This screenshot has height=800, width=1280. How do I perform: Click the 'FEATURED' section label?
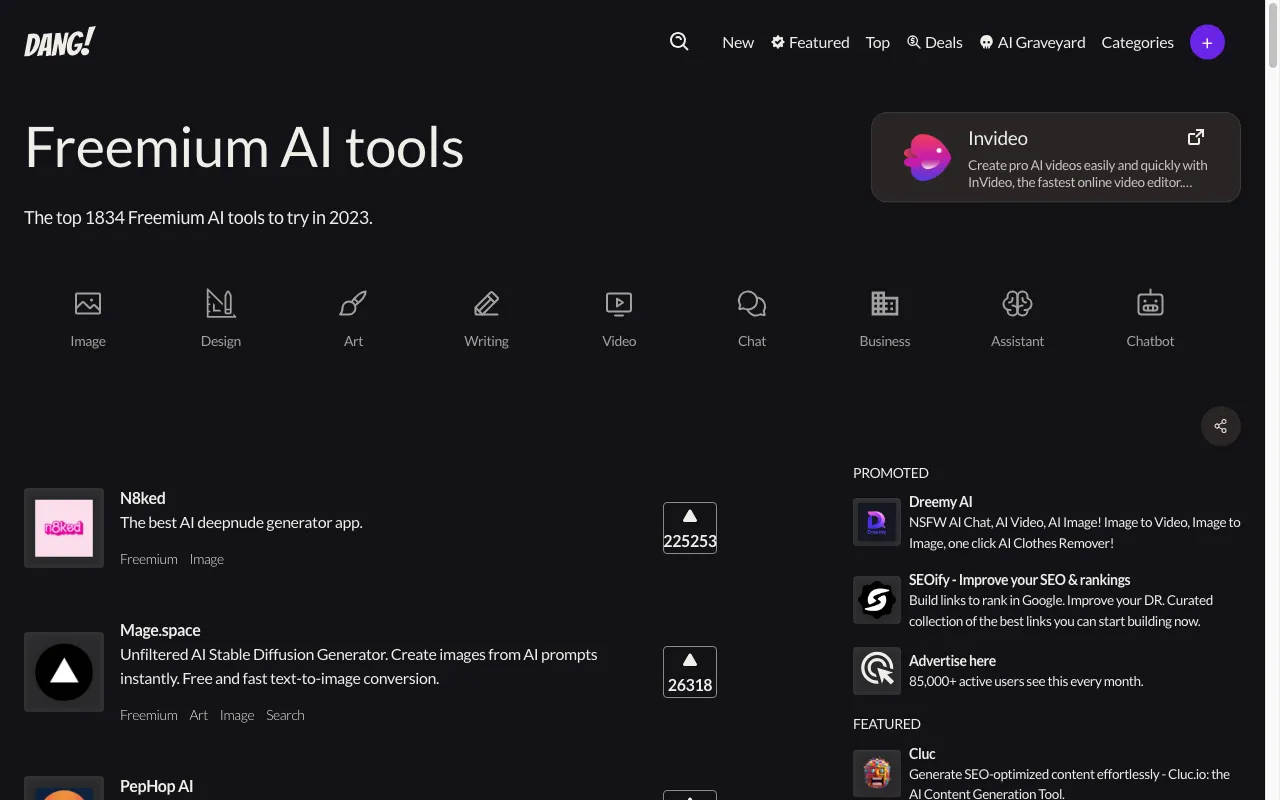pyautogui.click(x=887, y=724)
